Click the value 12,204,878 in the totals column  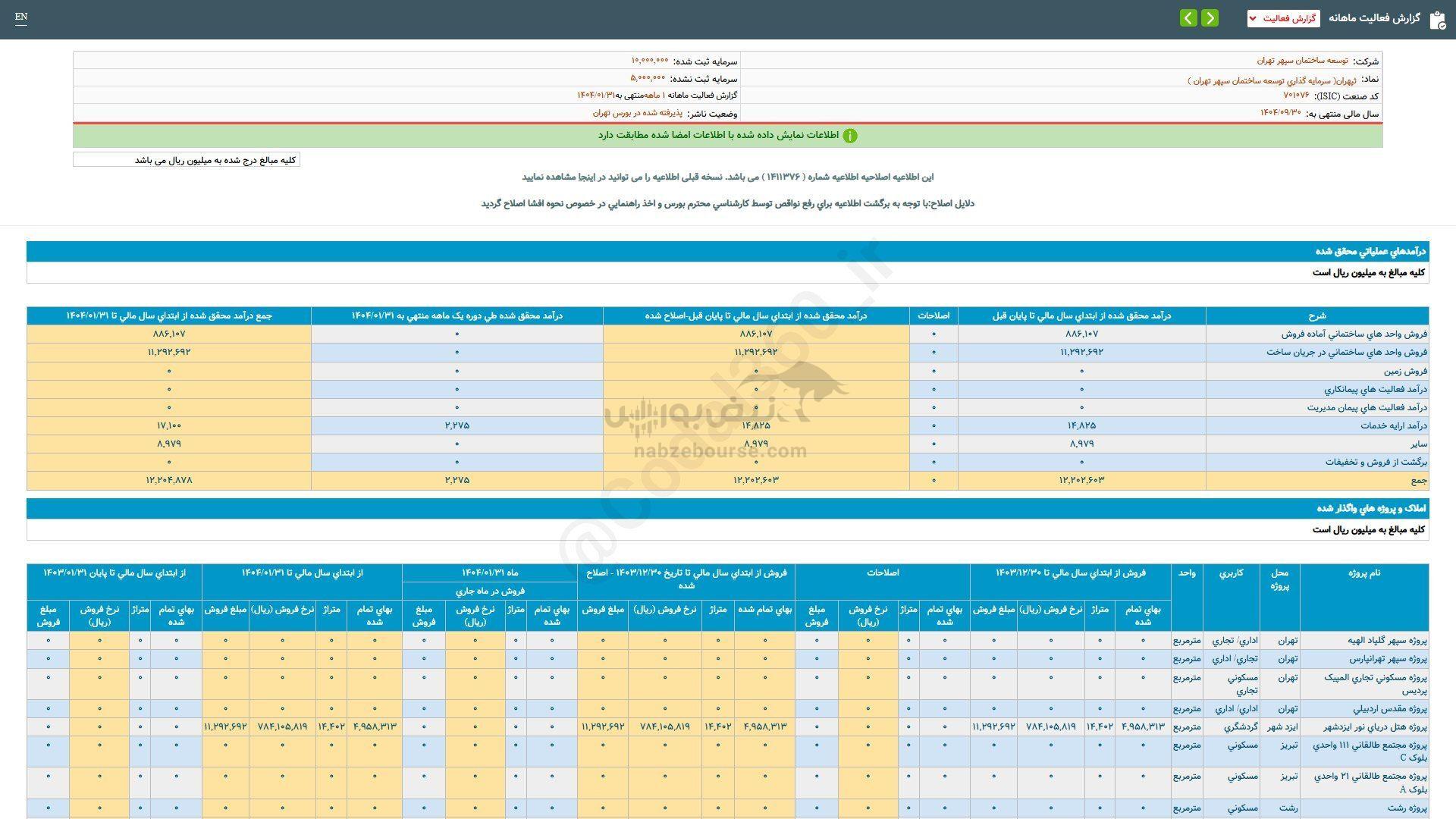168,481
